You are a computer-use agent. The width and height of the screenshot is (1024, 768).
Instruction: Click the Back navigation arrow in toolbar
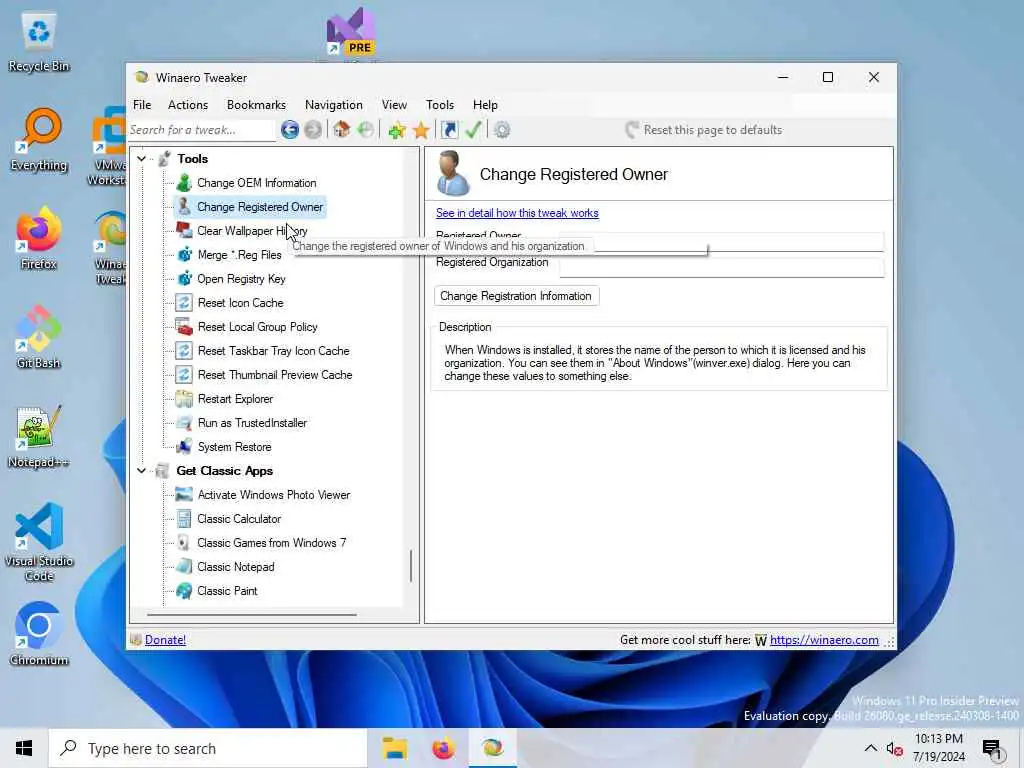290,130
